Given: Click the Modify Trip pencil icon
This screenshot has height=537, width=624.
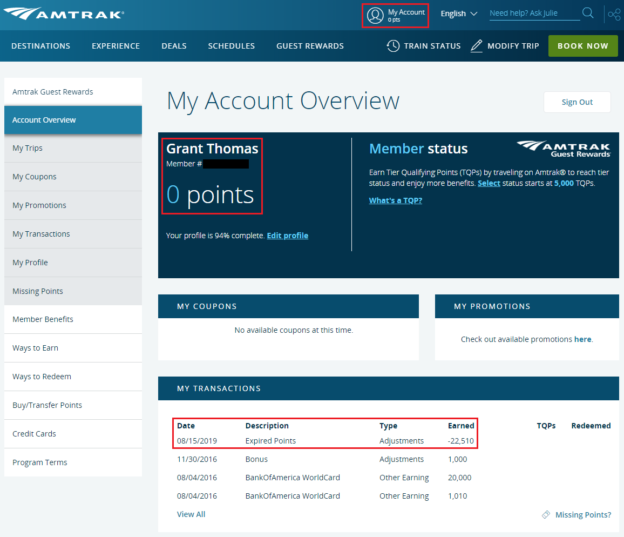Looking at the screenshot, I should [476, 46].
